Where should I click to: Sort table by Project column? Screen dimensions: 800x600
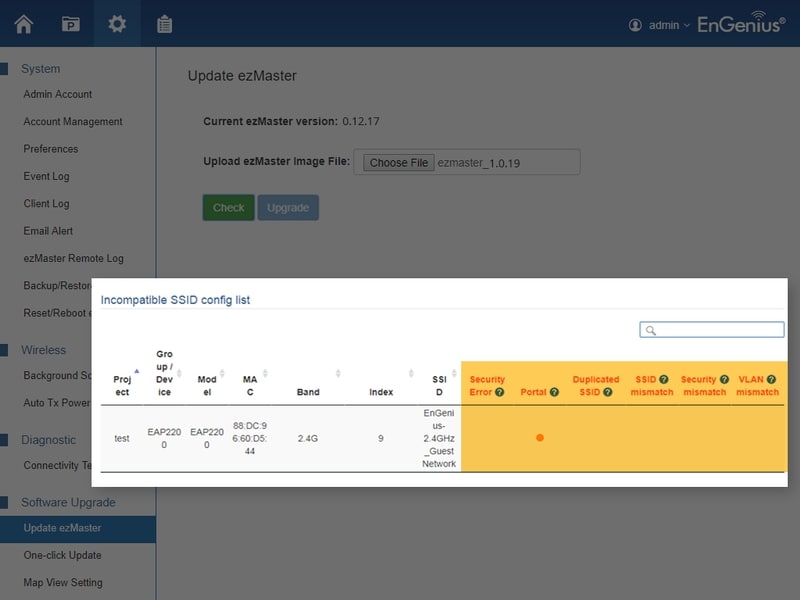(122, 384)
